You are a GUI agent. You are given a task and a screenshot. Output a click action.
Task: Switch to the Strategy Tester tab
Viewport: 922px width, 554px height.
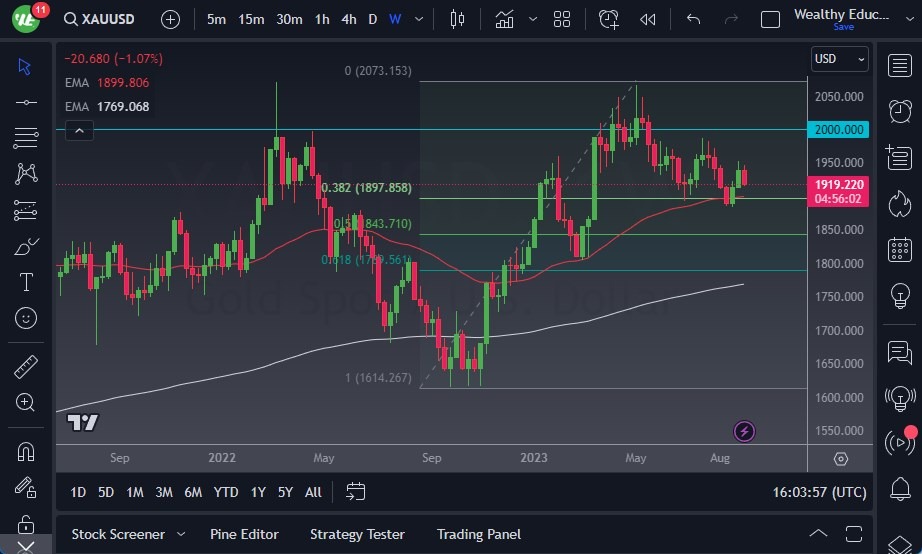click(x=357, y=534)
